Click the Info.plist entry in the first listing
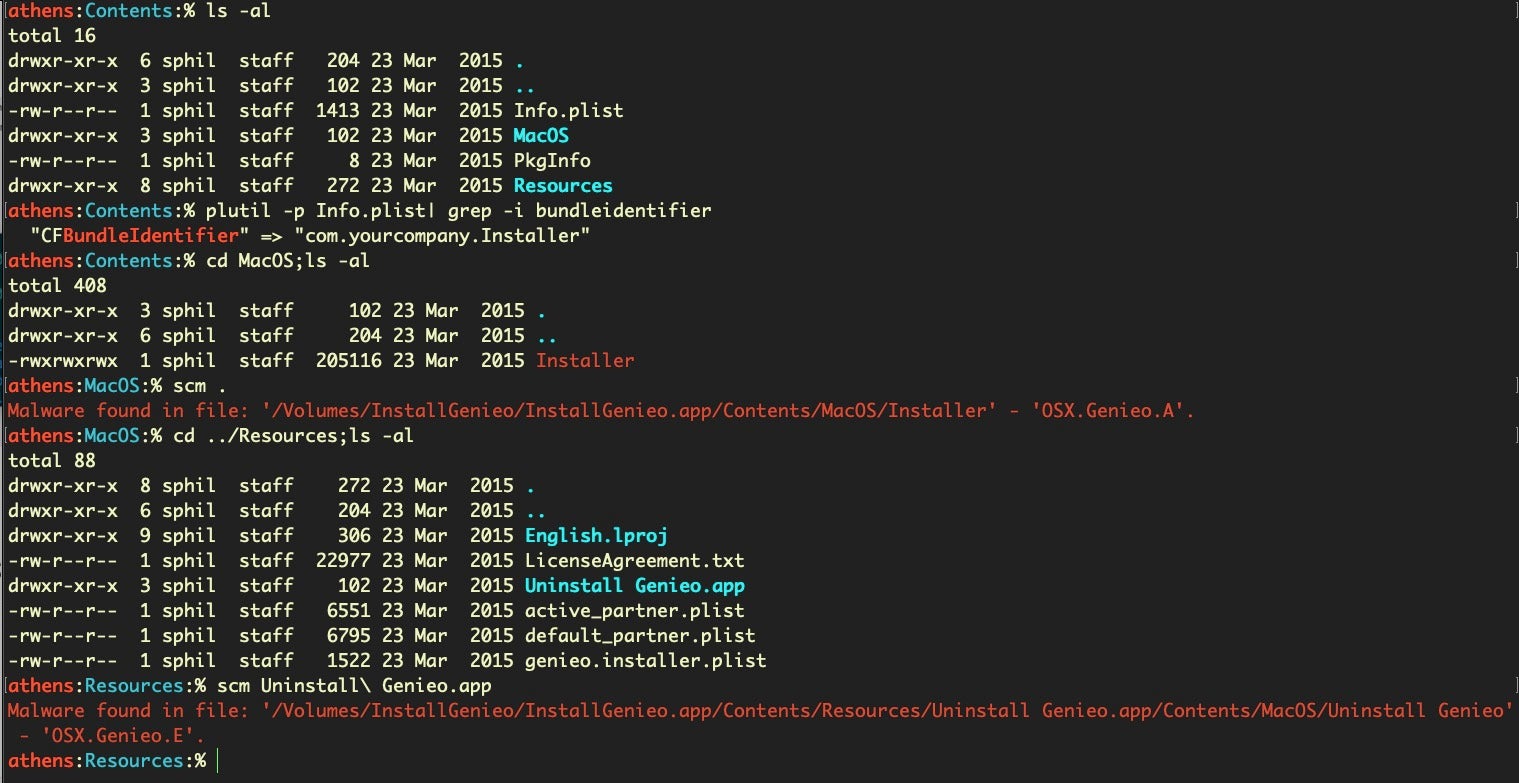 [x=568, y=110]
